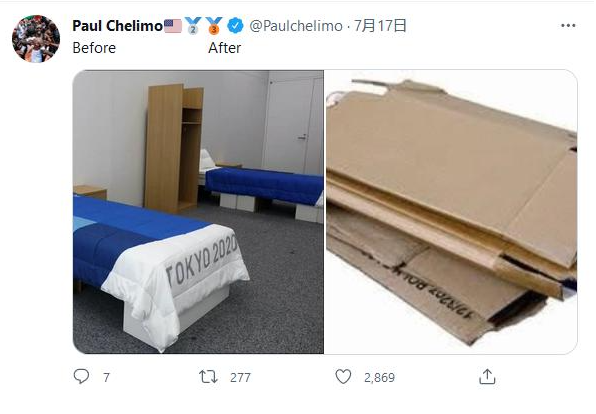
Task: Click the US flag emoji
Action: [x=173, y=26]
